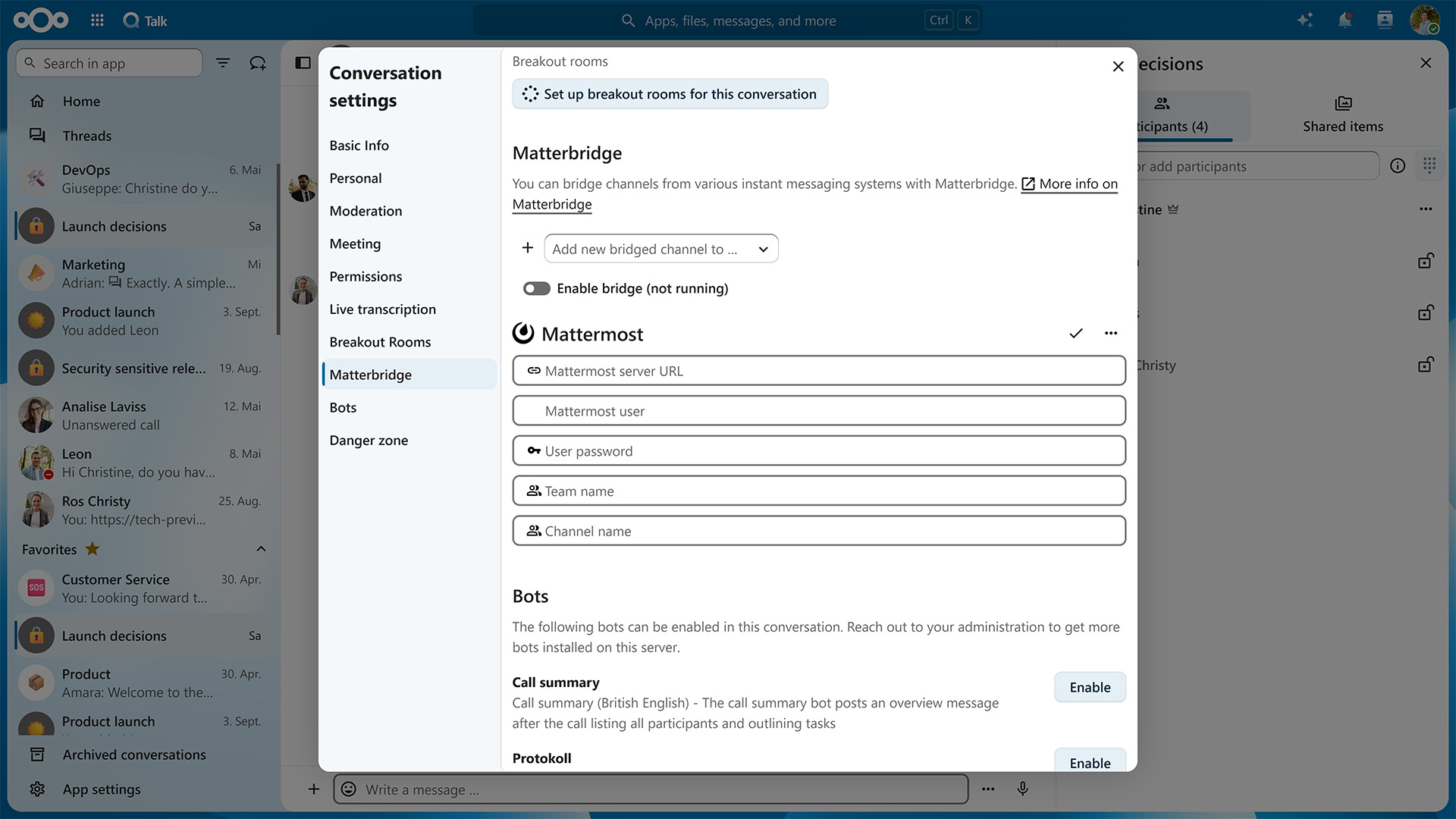Click the Mattermost server URL field
Screen dimensions: 1456x819
(x=819, y=371)
